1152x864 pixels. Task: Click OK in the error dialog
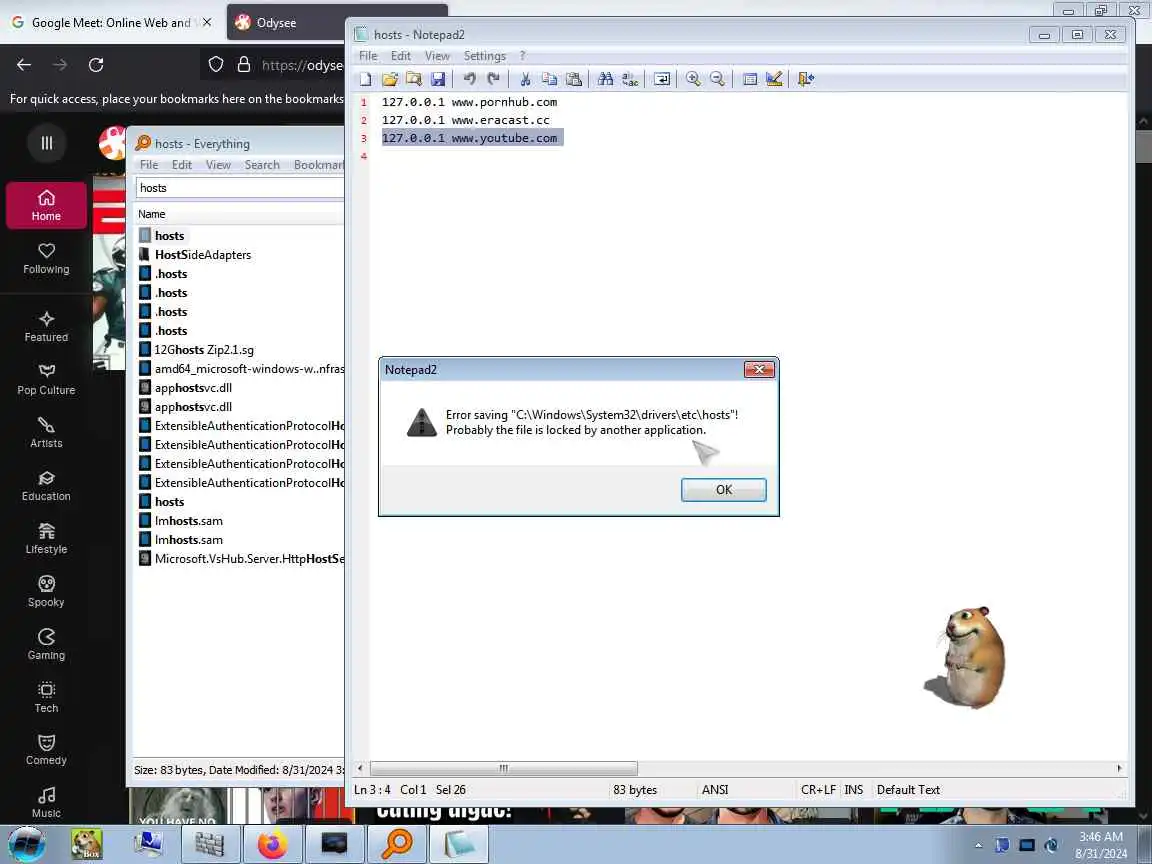[724, 490]
